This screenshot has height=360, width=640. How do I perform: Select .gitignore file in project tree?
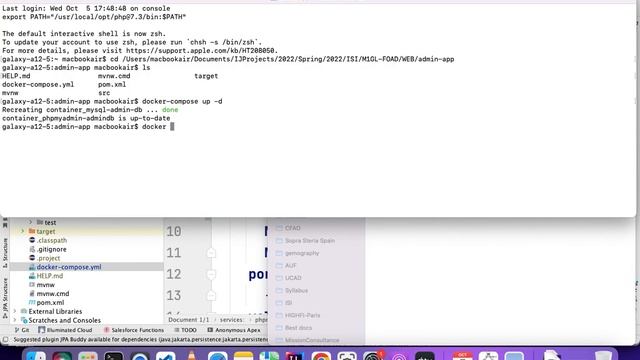pos(51,249)
